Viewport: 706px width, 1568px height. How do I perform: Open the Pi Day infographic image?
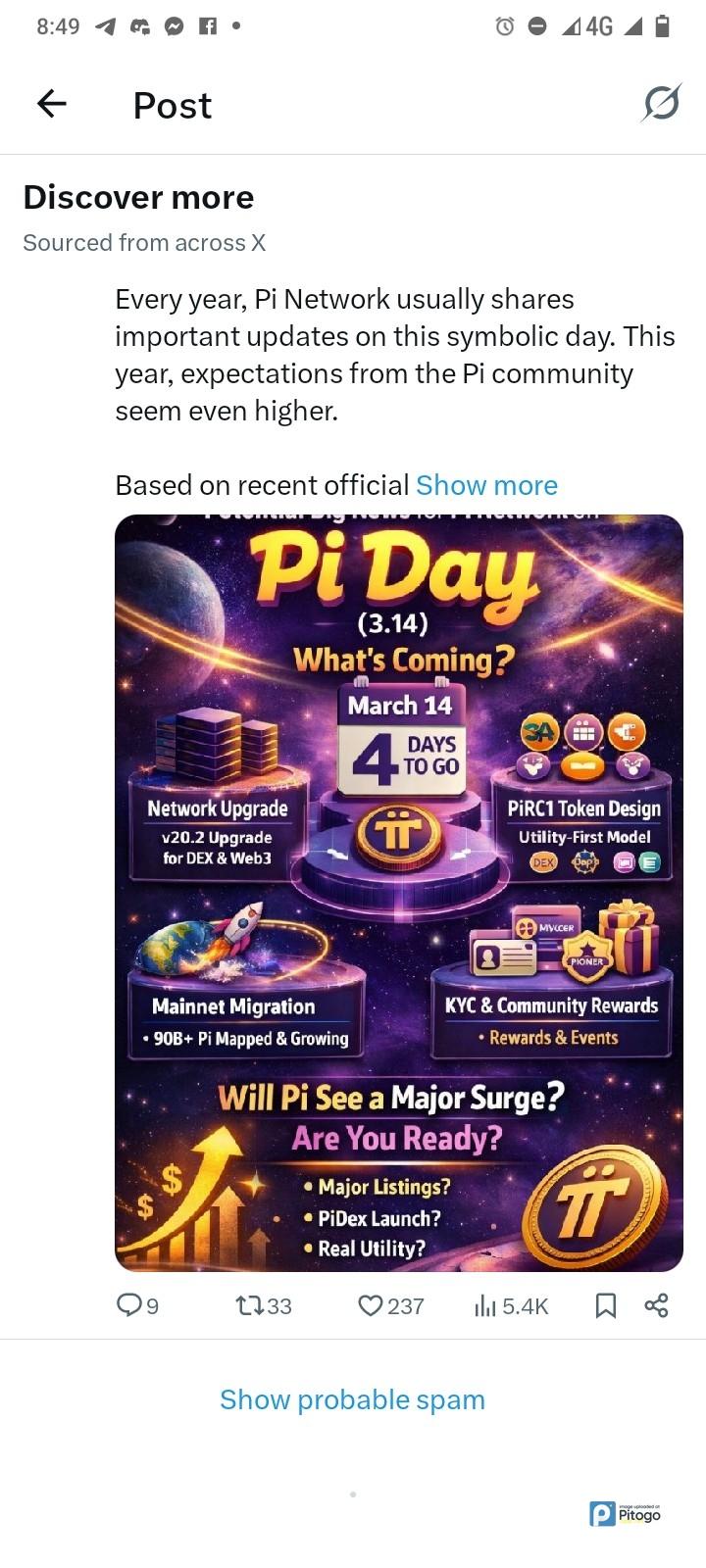coord(398,892)
